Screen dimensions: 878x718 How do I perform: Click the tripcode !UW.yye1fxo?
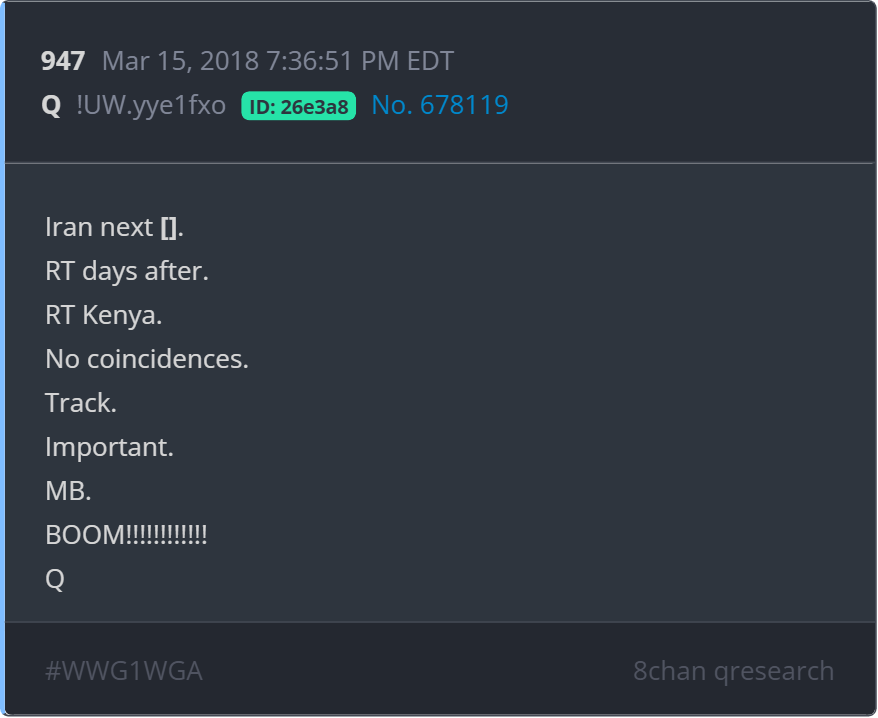151,105
